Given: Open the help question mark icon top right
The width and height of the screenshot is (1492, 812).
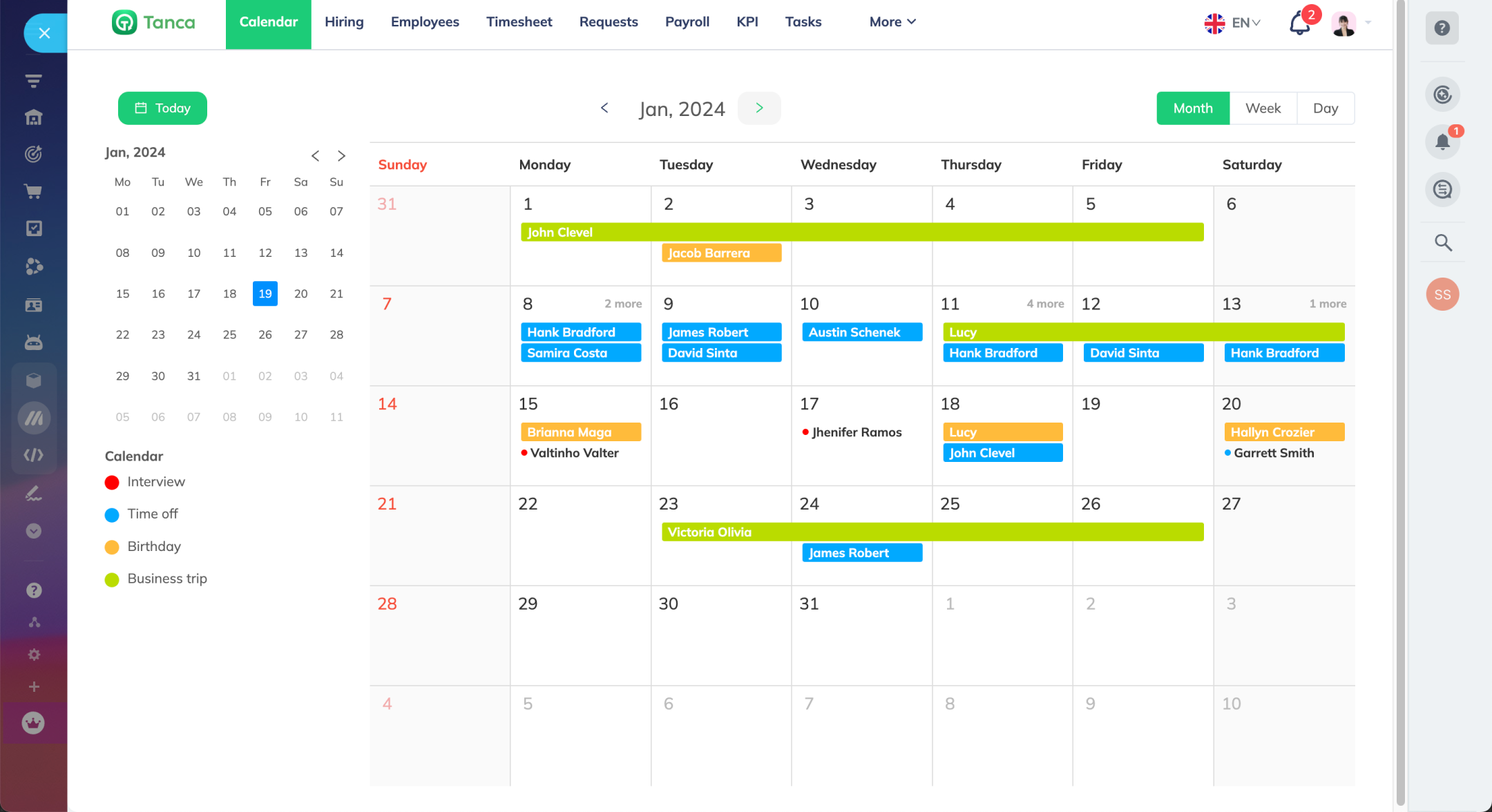Looking at the screenshot, I should point(1442,28).
